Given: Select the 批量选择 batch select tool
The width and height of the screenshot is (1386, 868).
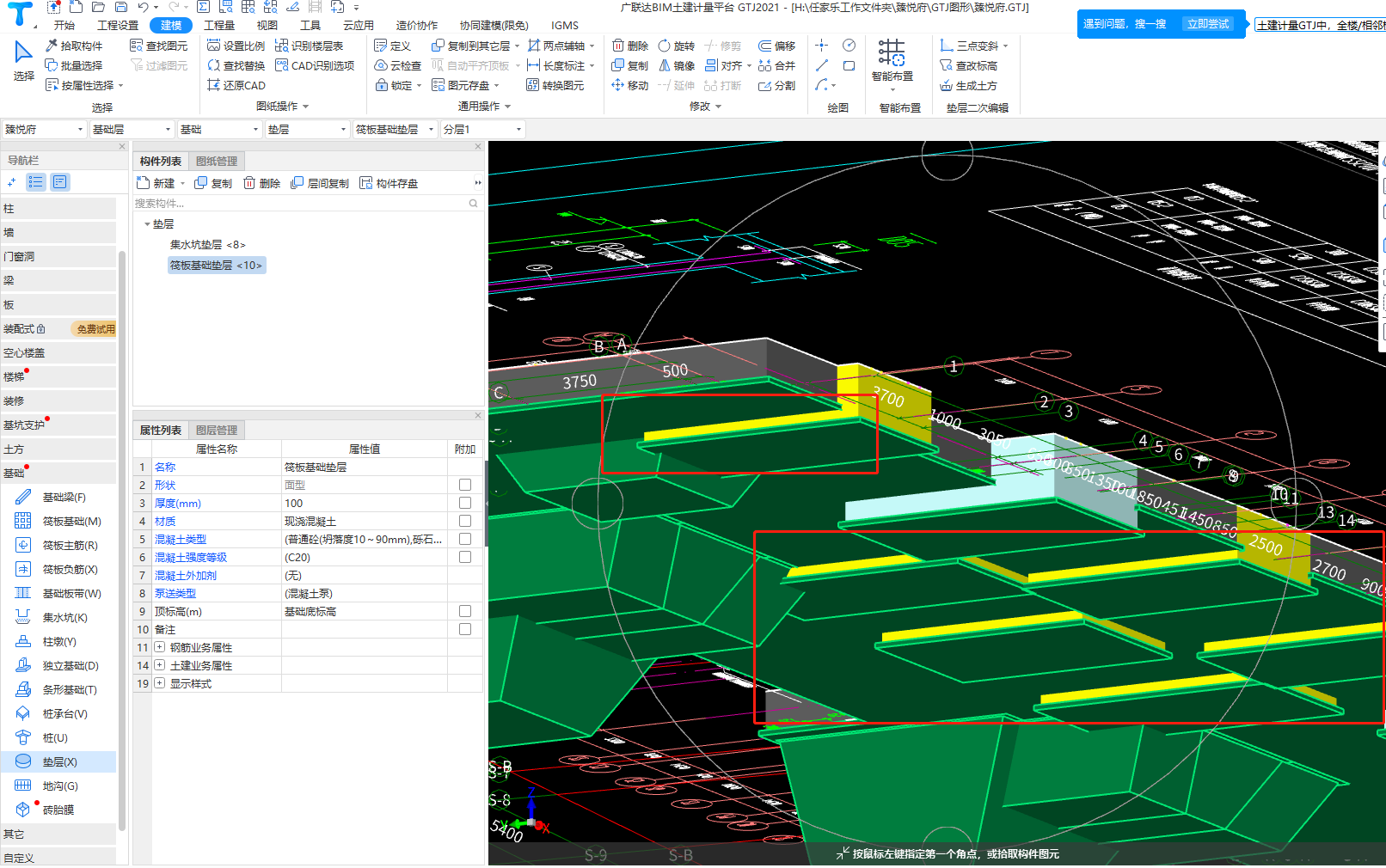Looking at the screenshot, I should pos(74,65).
